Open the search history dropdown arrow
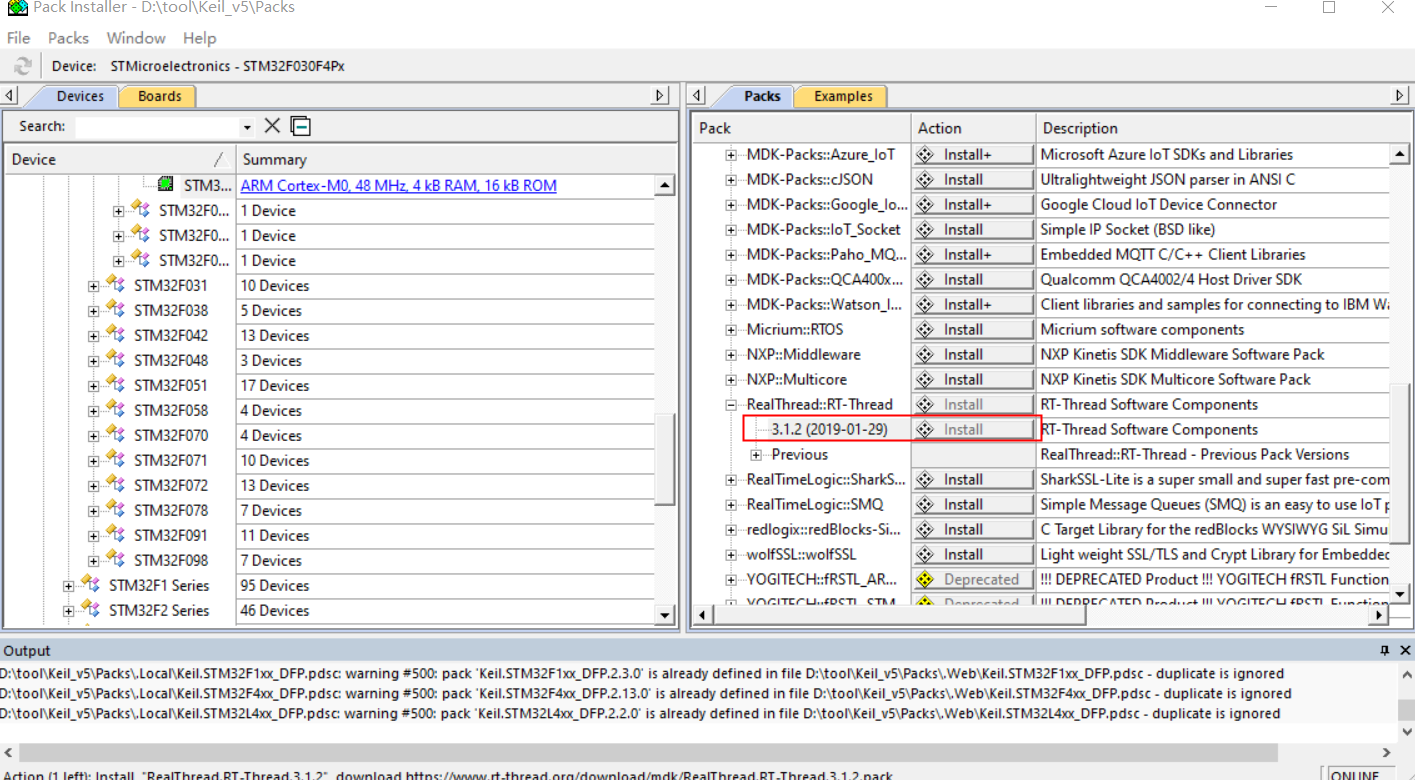The image size is (1415, 780). pos(247,127)
